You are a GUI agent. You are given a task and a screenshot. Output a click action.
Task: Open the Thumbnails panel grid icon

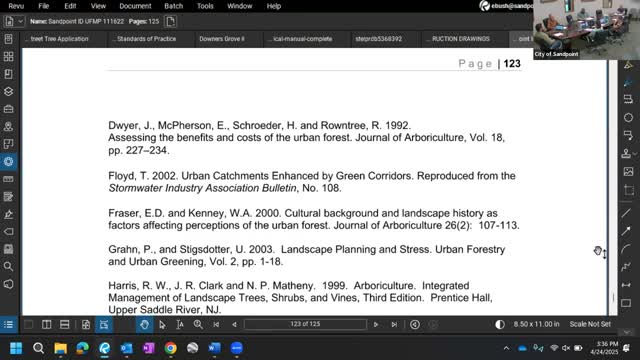8,56
